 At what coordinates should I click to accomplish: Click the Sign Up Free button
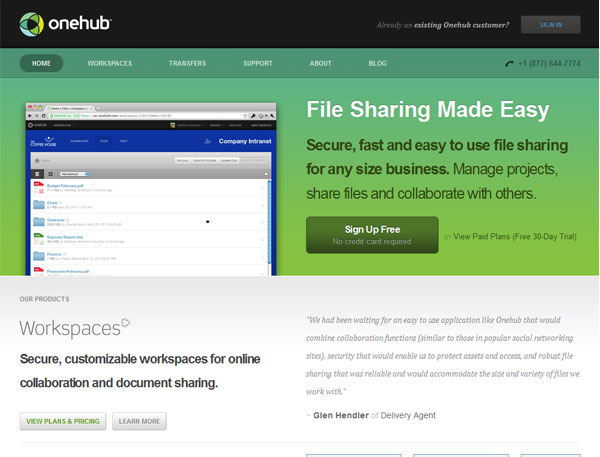[372, 235]
